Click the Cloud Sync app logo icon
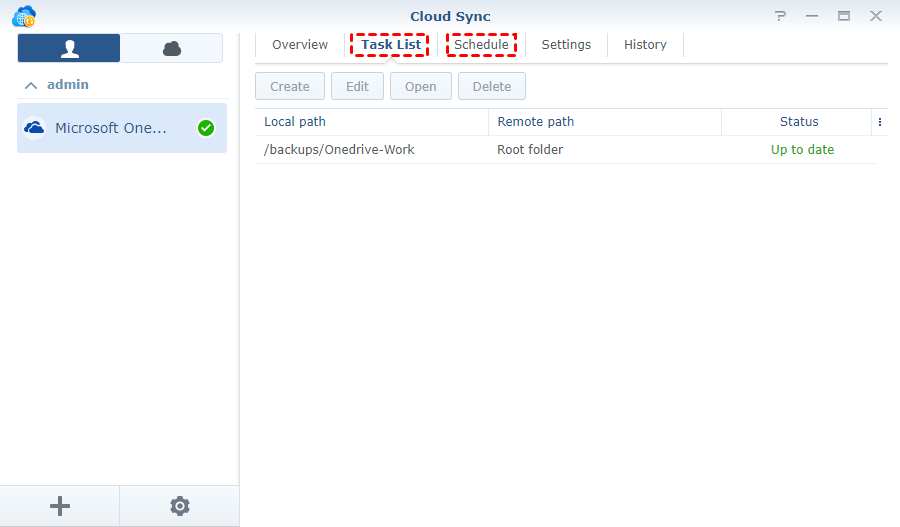The height and width of the screenshot is (527, 900). pyautogui.click(x=24, y=16)
